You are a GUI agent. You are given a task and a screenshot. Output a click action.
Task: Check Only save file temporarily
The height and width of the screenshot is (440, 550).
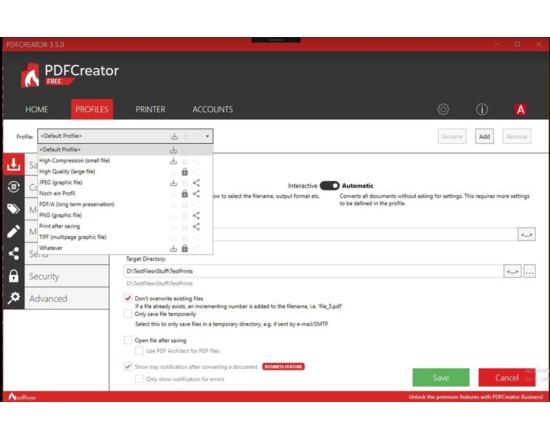click(128, 314)
